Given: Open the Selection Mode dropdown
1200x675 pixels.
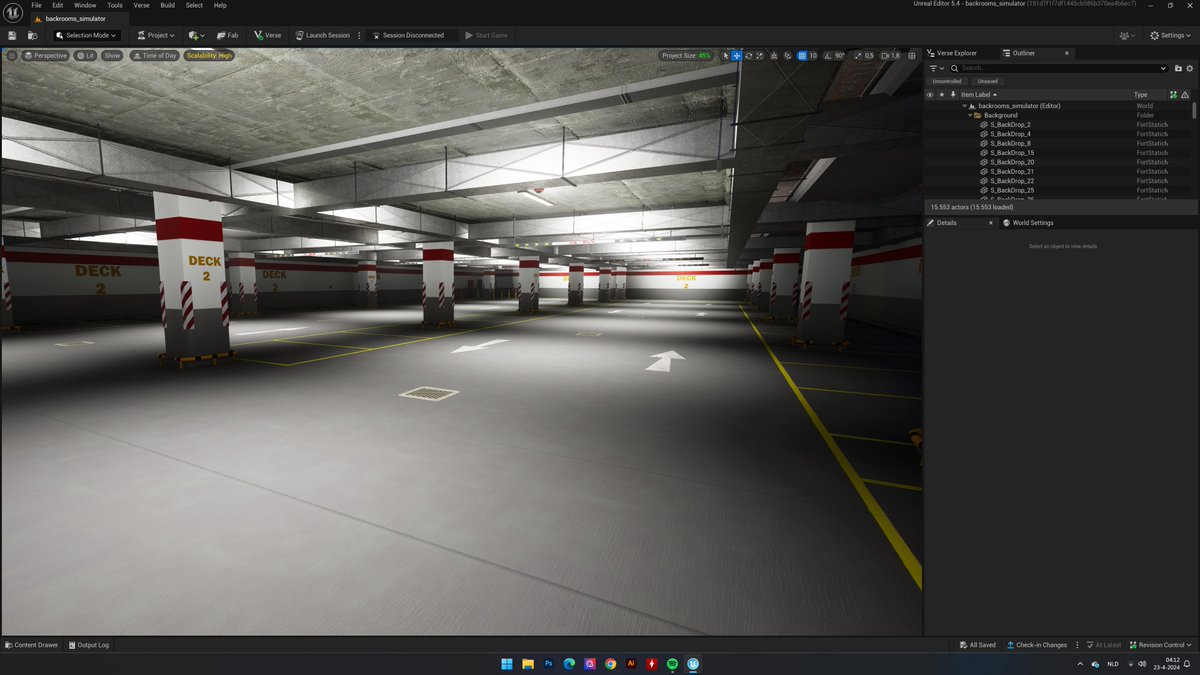Looking at the screenshot, I should tap(86, 35).
